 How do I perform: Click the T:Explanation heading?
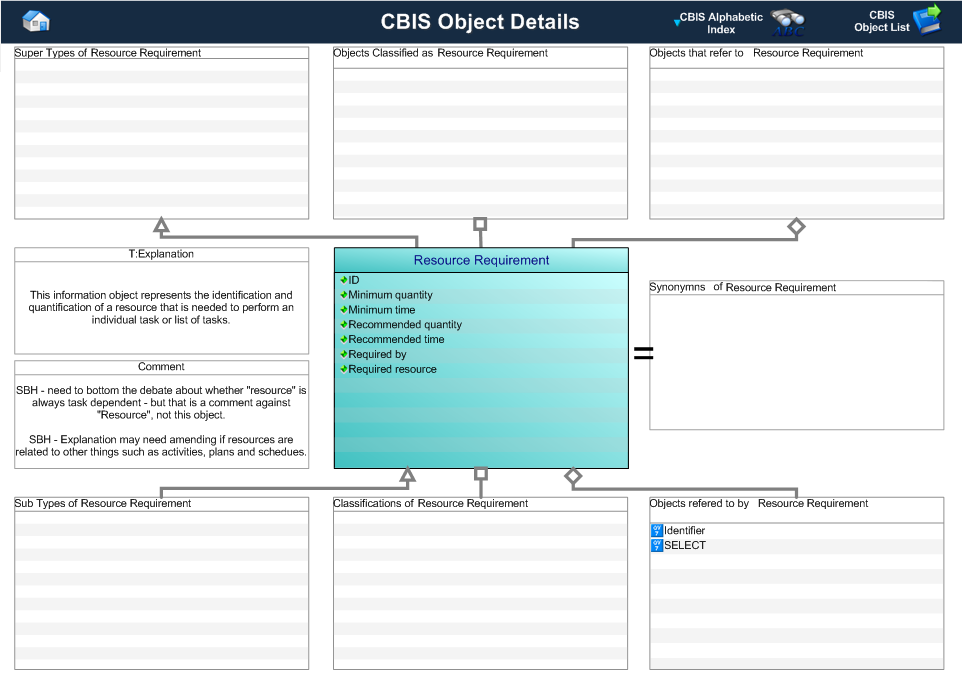[x=161, y=254]
